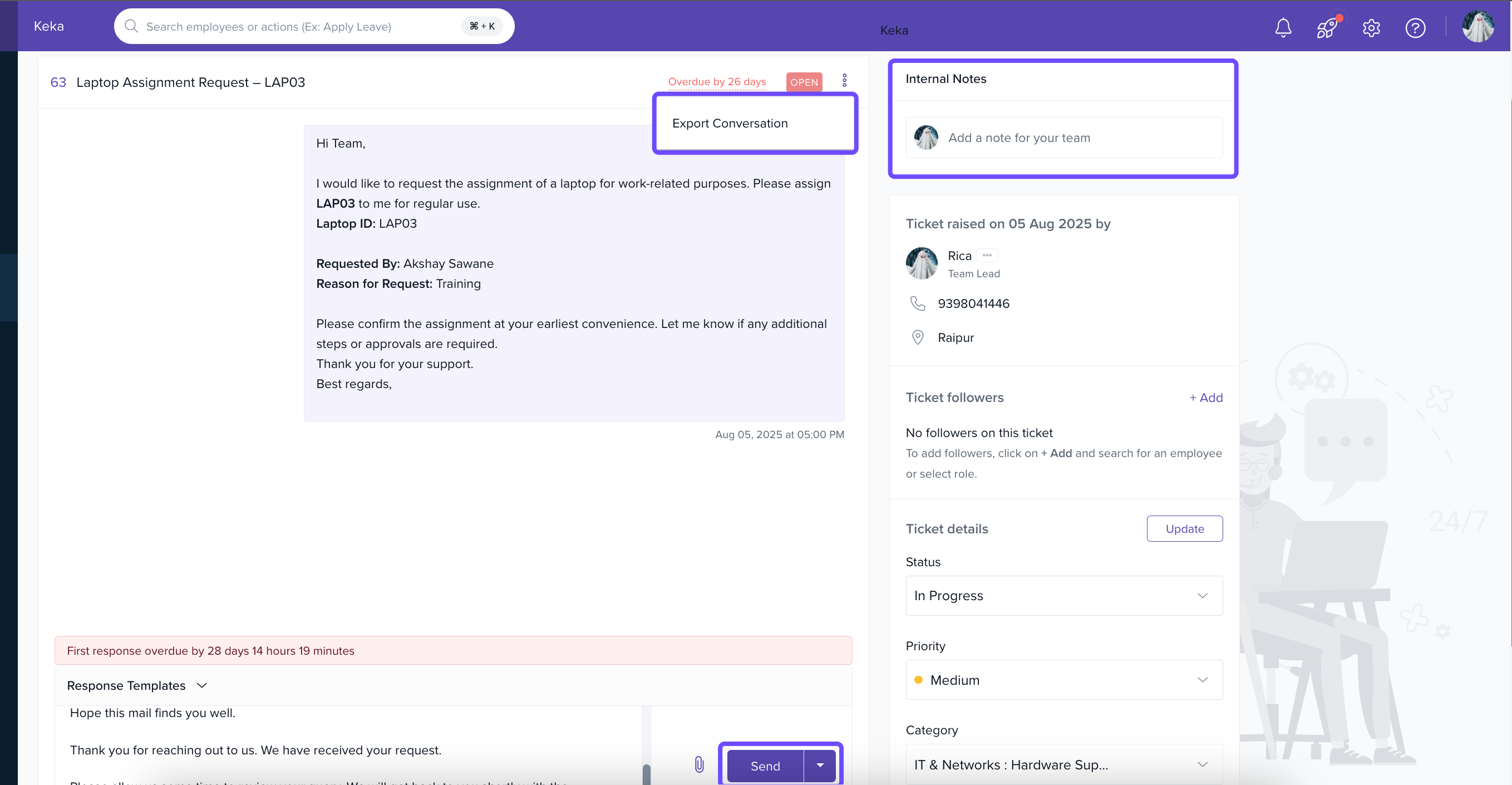
Task: Click + Add link for Ticket followers
Action: 1205,398
